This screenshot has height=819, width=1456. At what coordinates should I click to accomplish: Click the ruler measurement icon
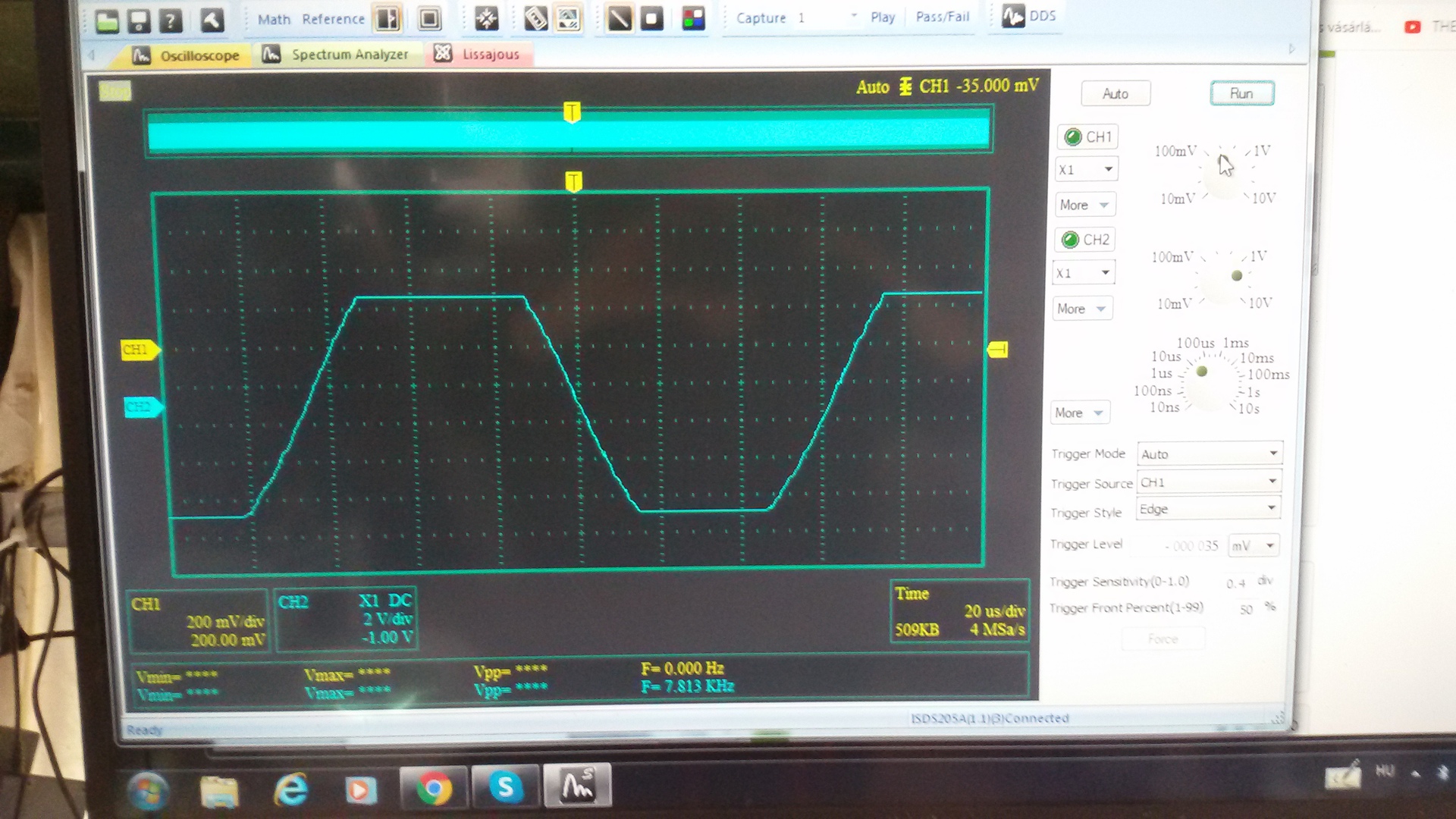[x=535, y=19]
